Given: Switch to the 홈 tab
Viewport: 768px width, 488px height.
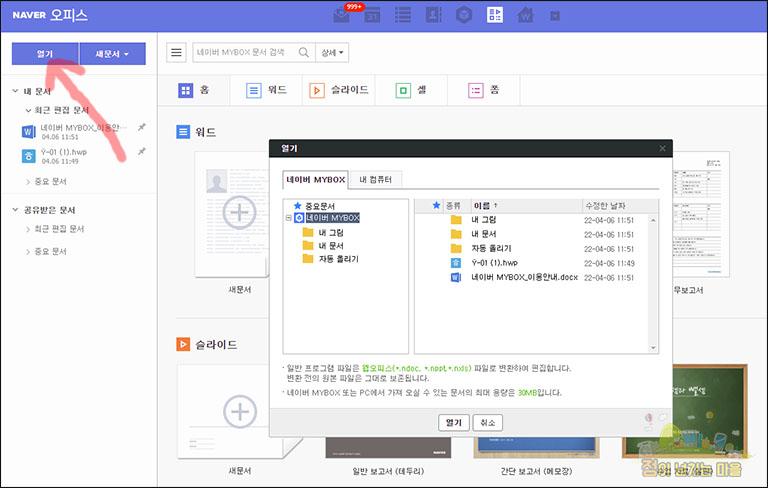Looking at the screenshot, I should tap(194, 90).
